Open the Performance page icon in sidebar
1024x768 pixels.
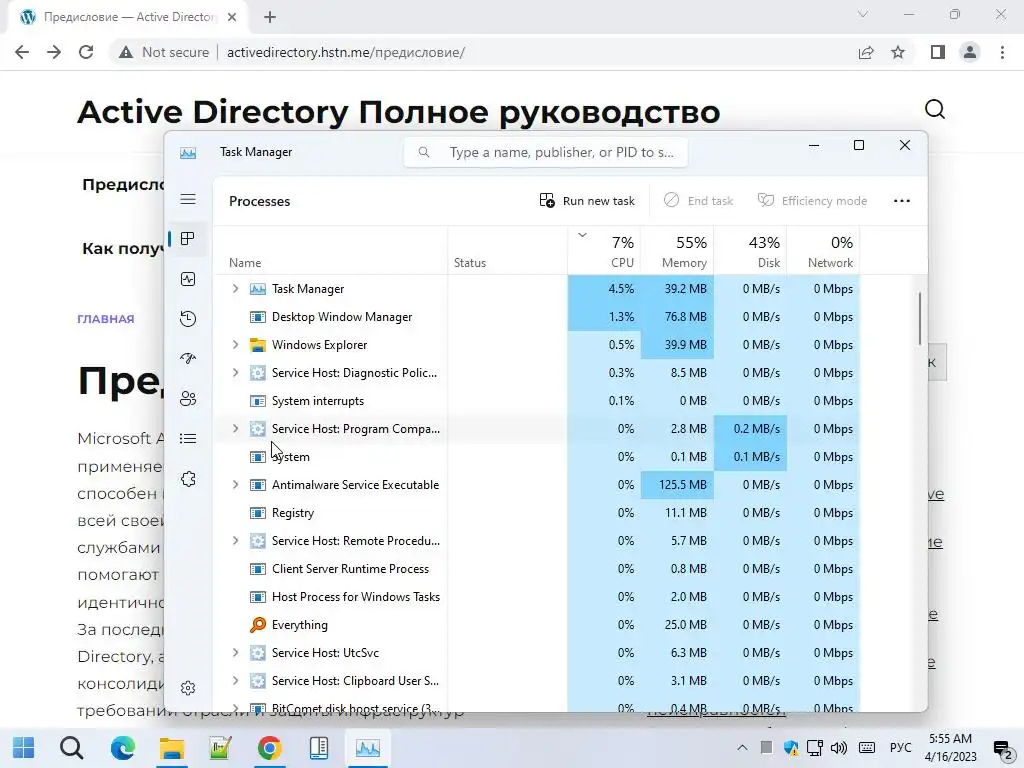tap(188, 280)
